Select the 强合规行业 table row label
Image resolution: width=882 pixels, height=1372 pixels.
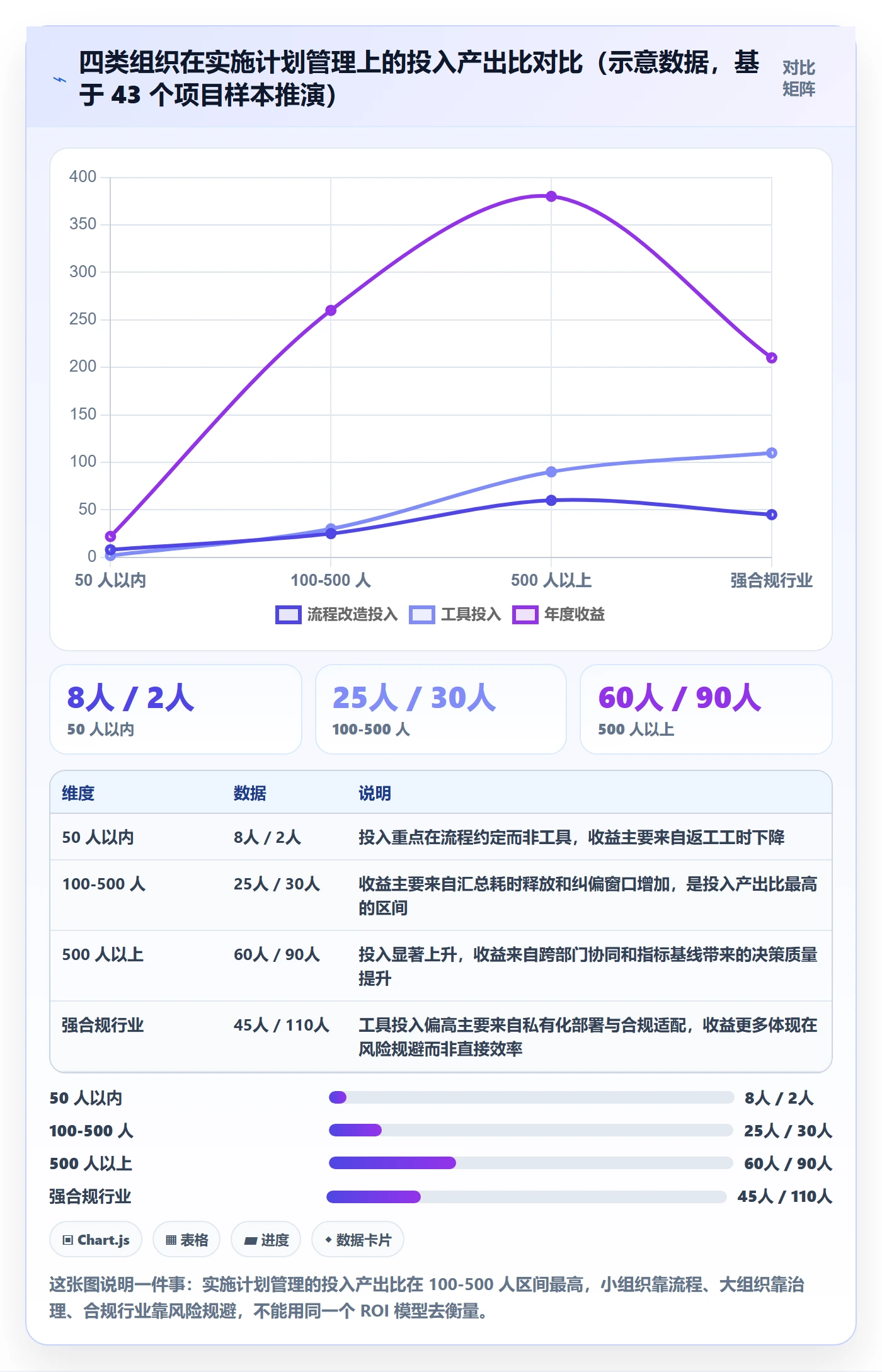(x=103, y=1025)
